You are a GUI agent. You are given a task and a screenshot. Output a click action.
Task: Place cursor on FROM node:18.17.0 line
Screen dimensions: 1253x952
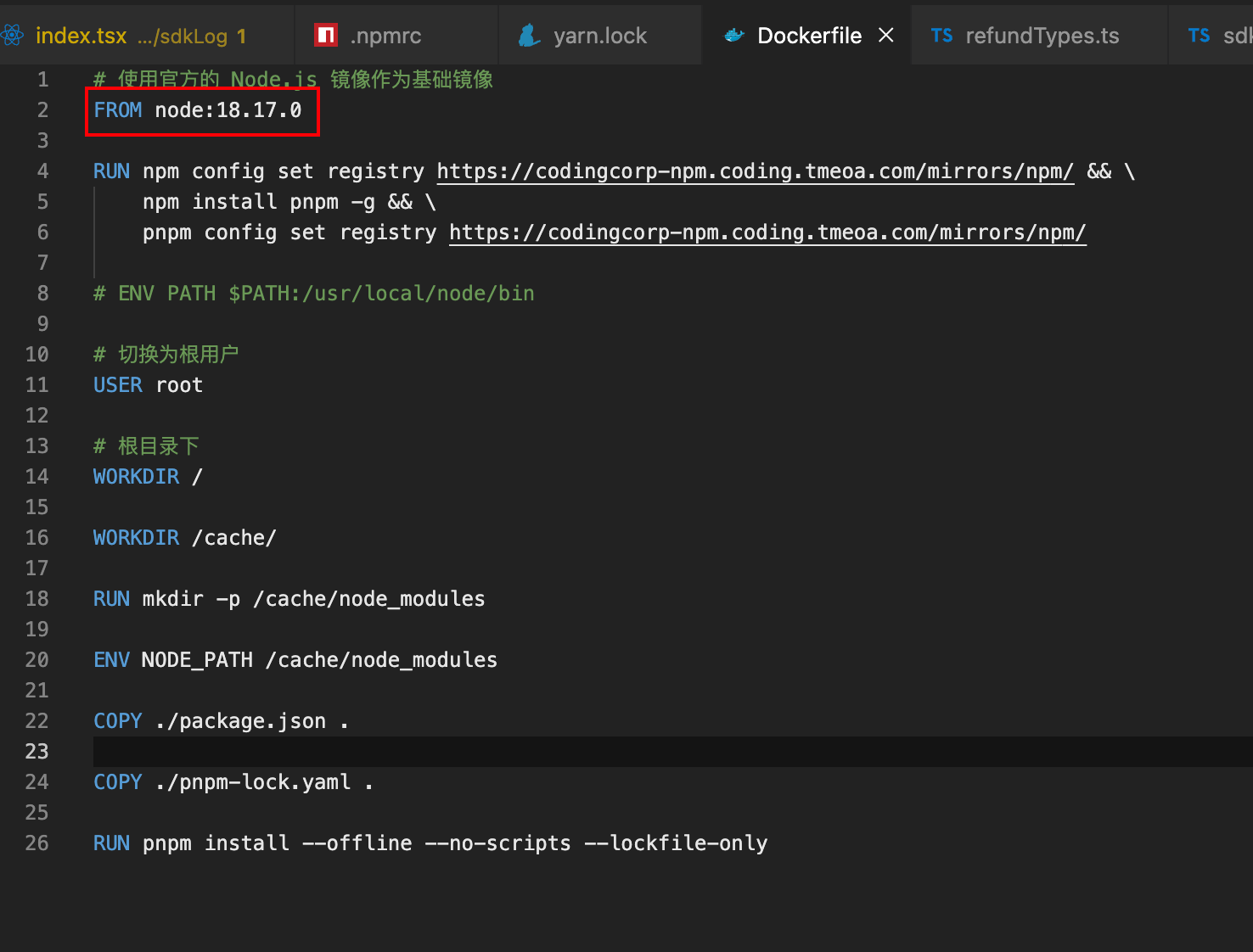[x=198, y=110]
